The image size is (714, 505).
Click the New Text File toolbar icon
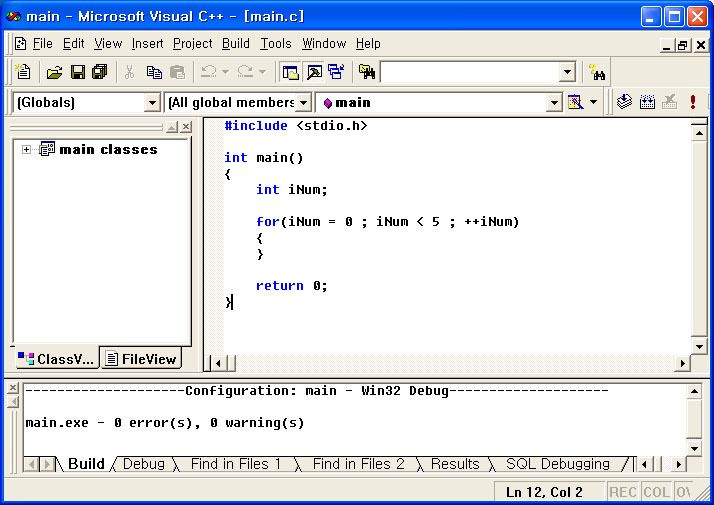point(23,72)
